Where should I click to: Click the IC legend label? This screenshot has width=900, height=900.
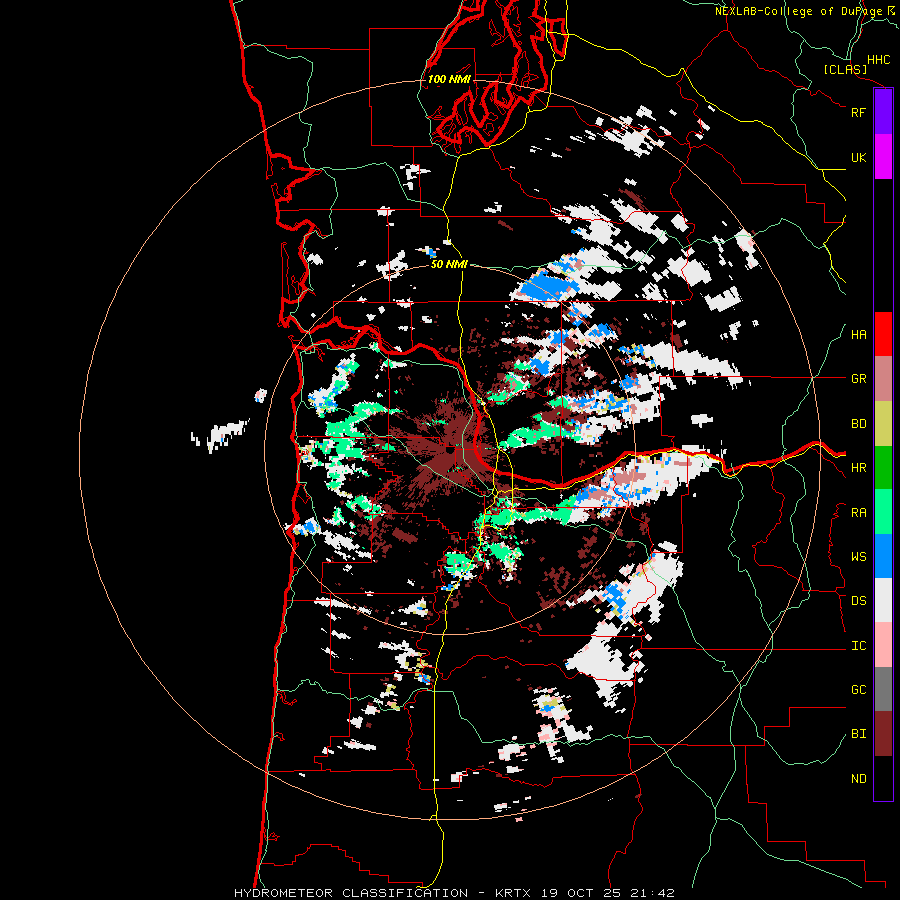[x=859, y=646]
